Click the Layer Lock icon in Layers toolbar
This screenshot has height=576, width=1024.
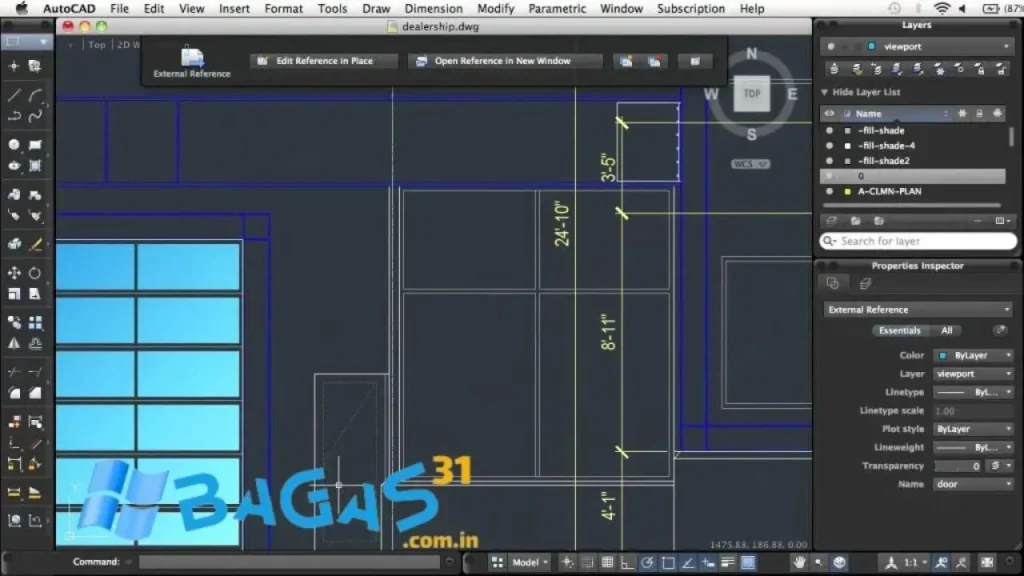[x=980, y=69]
